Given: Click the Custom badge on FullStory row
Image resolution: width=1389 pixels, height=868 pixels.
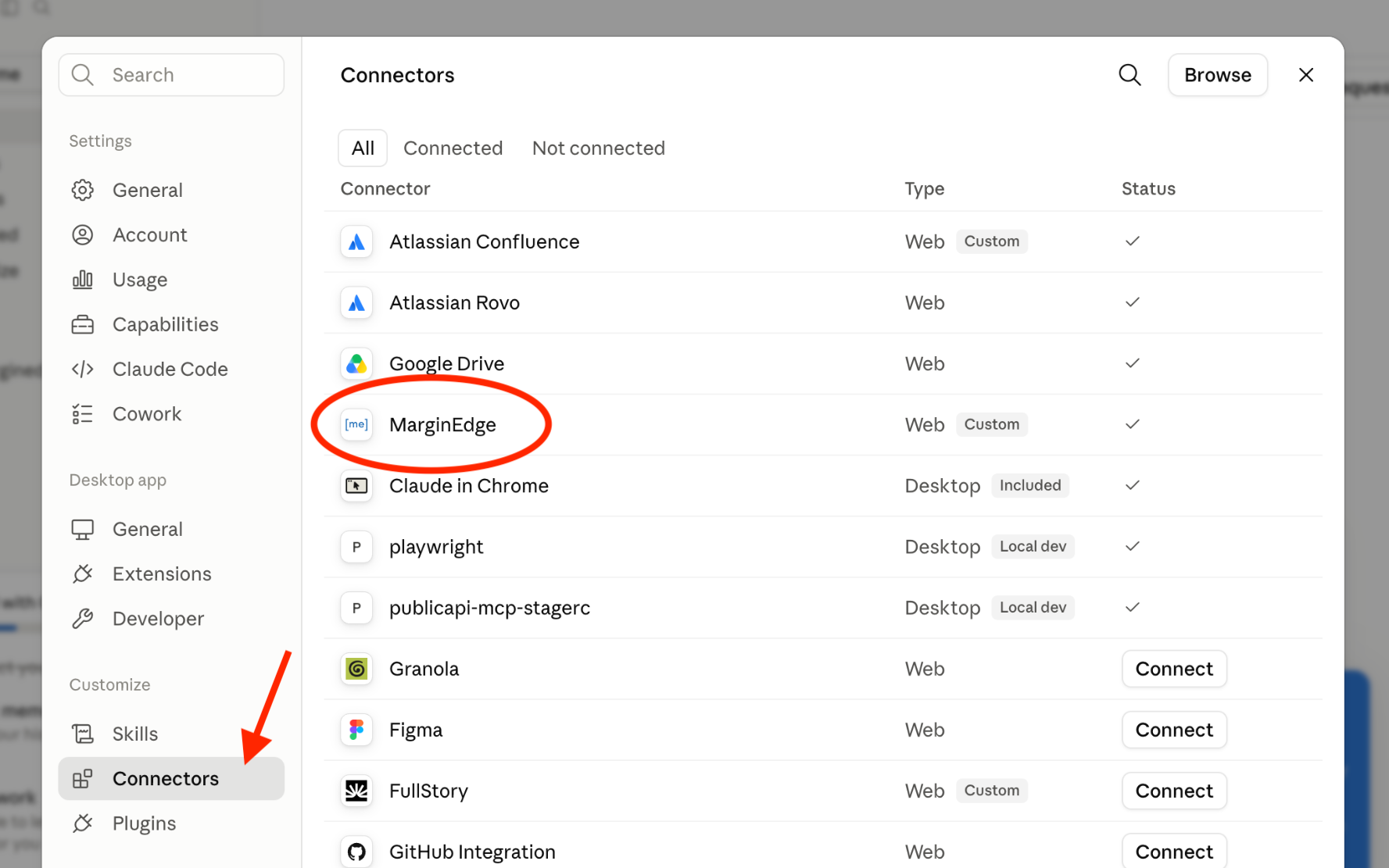Looking at the screenshot, I should 991,791.
